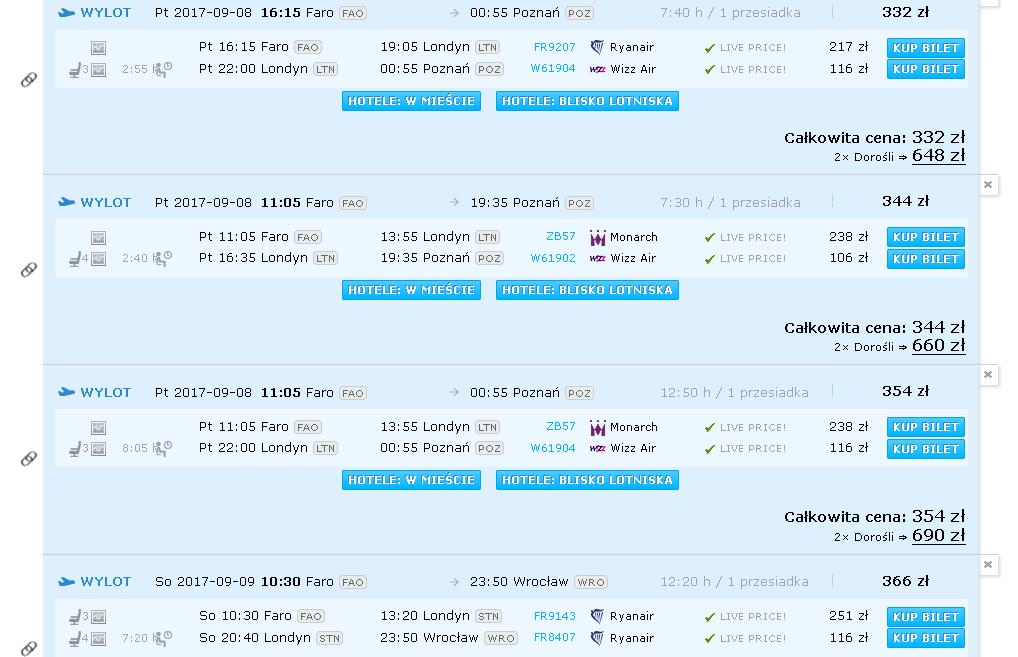Click 648 zł total for two adults
1018x657 pixels.
tap(938, 156)
